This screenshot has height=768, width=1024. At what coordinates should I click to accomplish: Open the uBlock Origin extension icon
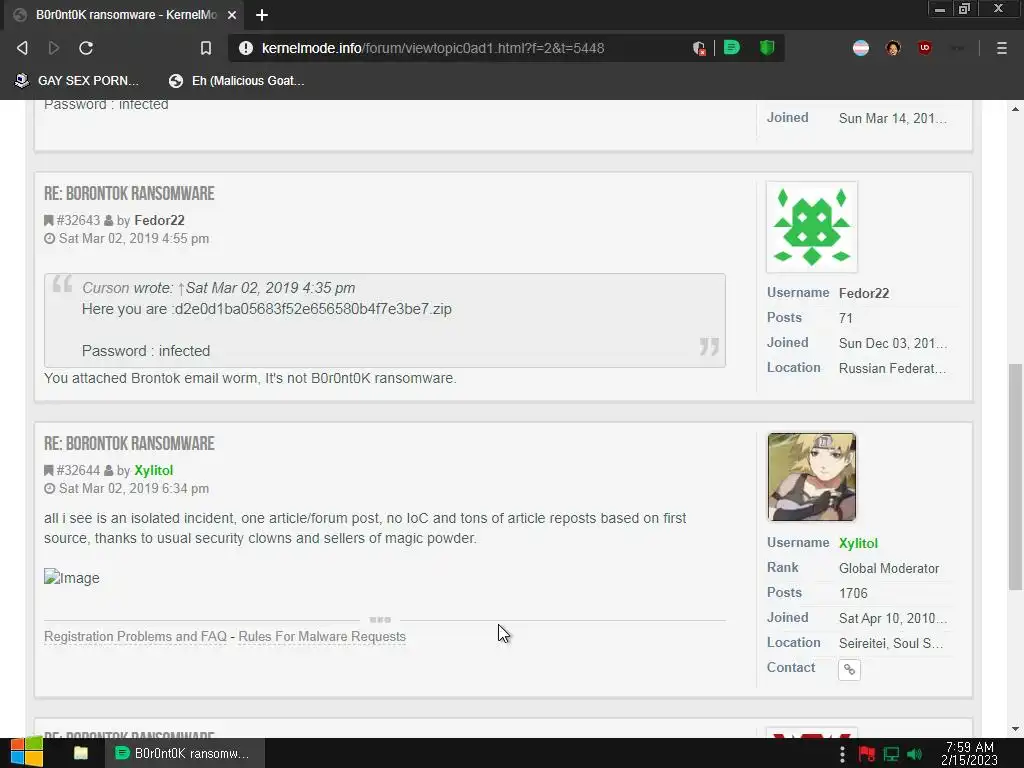(x=925, y=48)
